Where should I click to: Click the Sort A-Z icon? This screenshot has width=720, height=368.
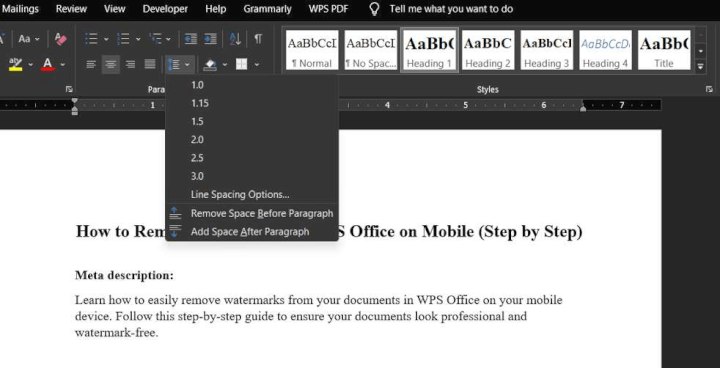235,39
